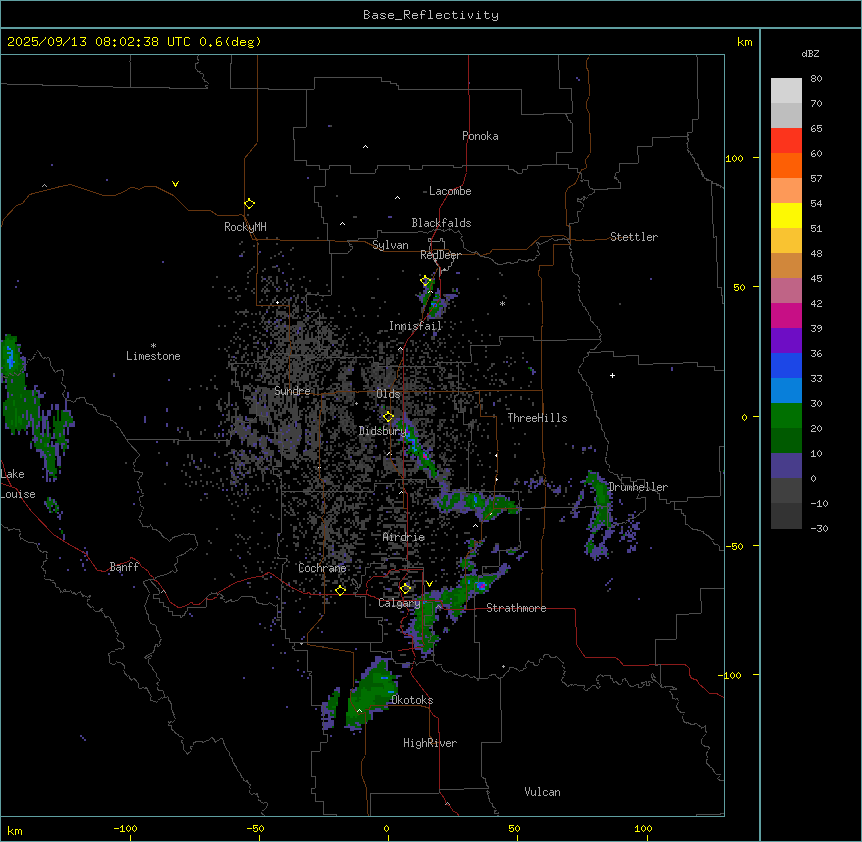Click the 100 km tick on right axis
This screenshot has width=862, height=842.
point(734,158)
